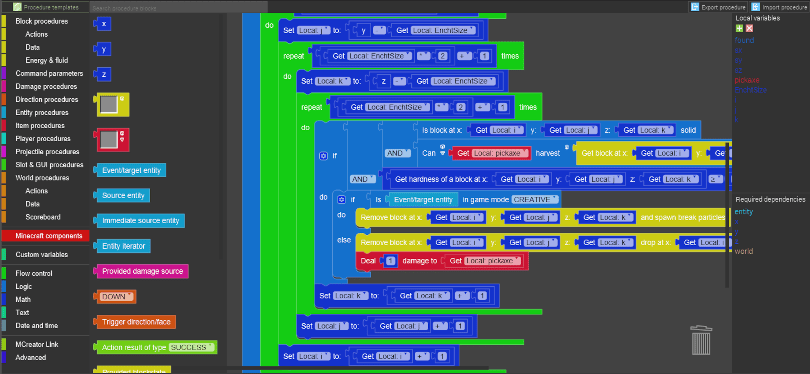
Task: Click the yellow block selector block
Action: tap(111, 105)
